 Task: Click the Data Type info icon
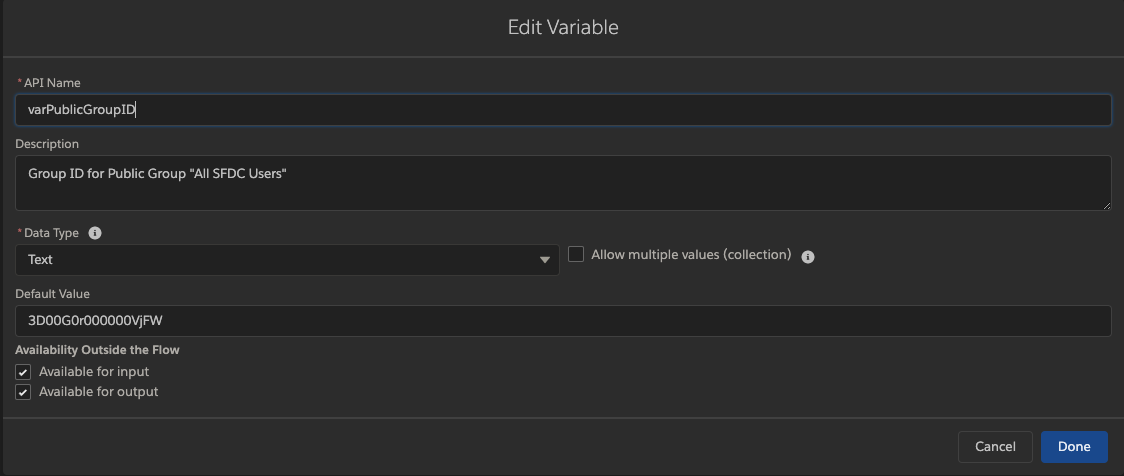(95, 233)
